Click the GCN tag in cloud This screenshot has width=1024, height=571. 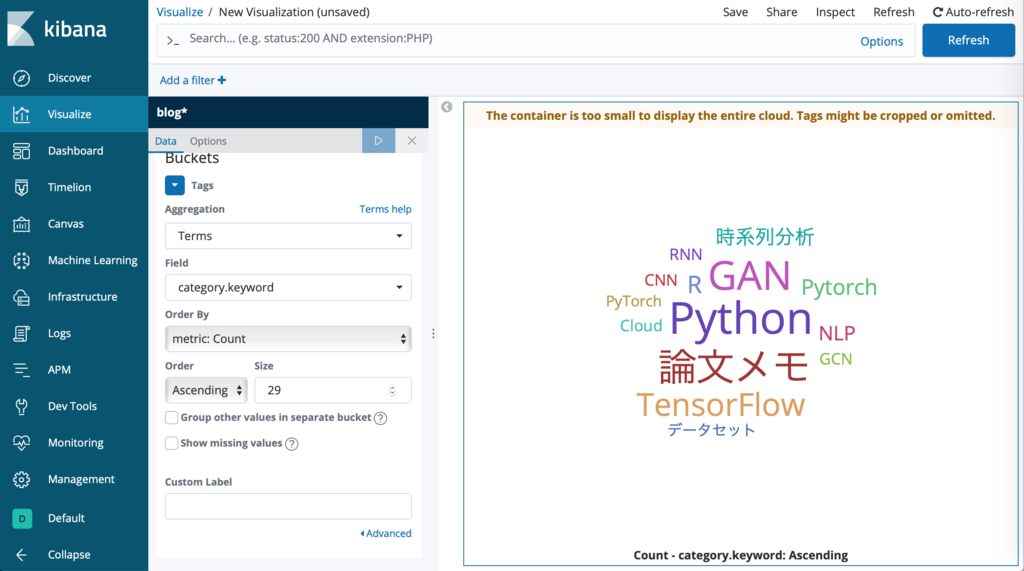coord(835,359)
